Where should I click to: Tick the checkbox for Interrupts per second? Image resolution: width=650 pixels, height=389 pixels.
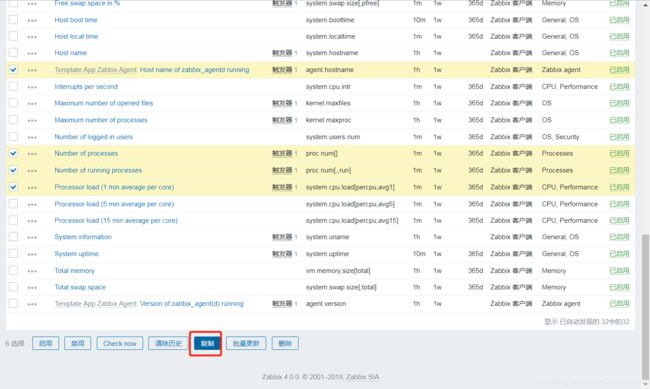click(13, 86)
